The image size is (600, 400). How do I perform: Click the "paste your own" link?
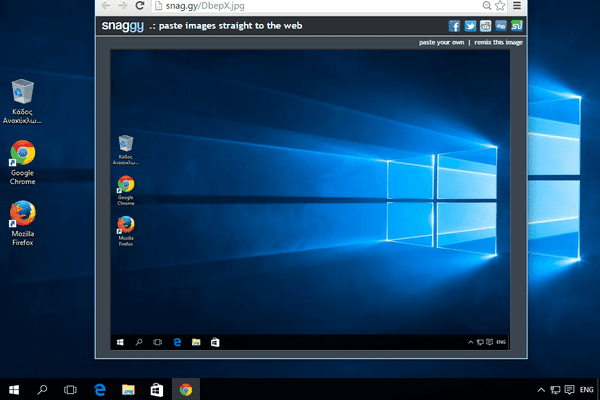[x=441, y=44]
